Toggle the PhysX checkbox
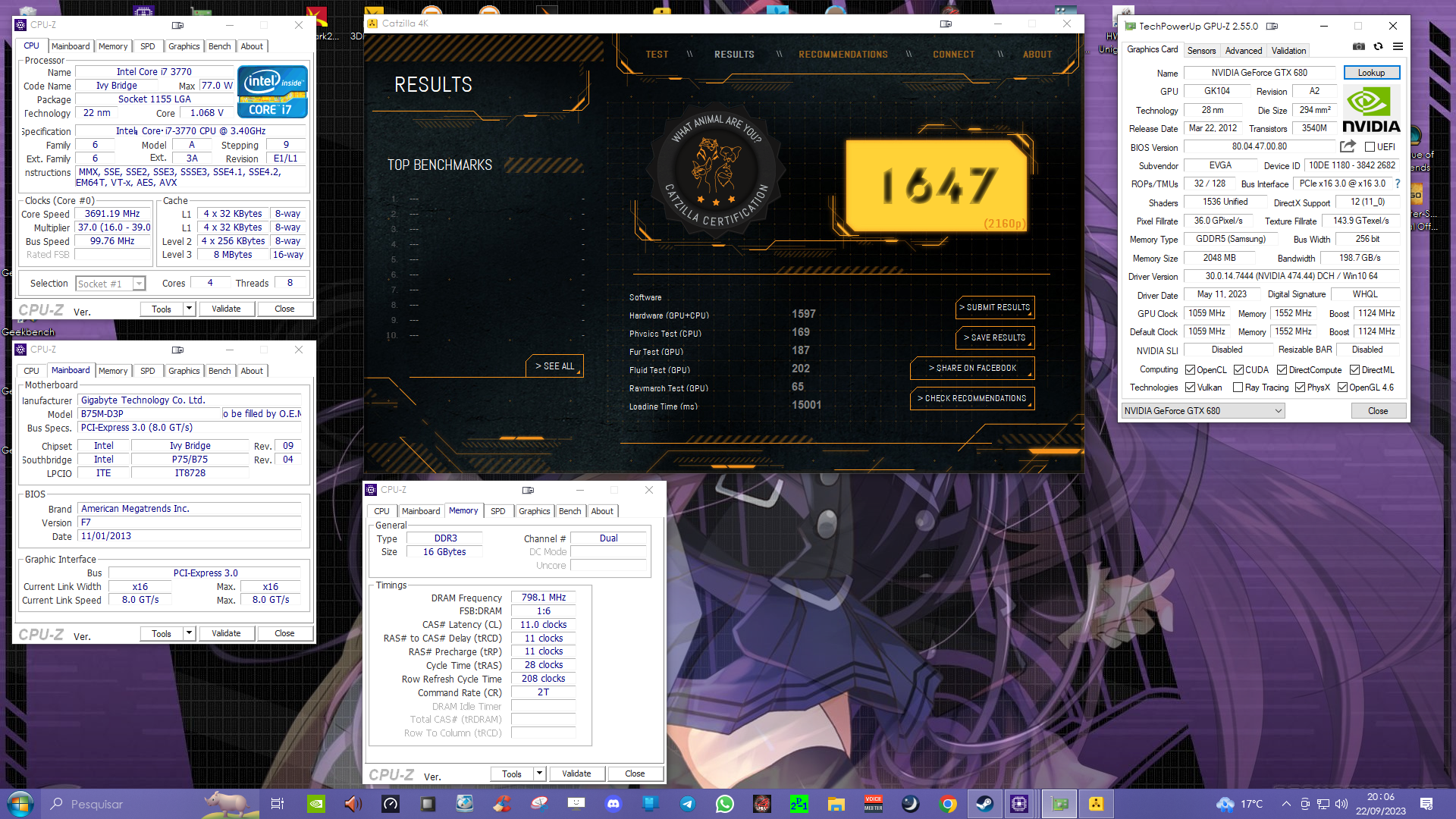The image size is (1456, 819). coord(1300,388)
